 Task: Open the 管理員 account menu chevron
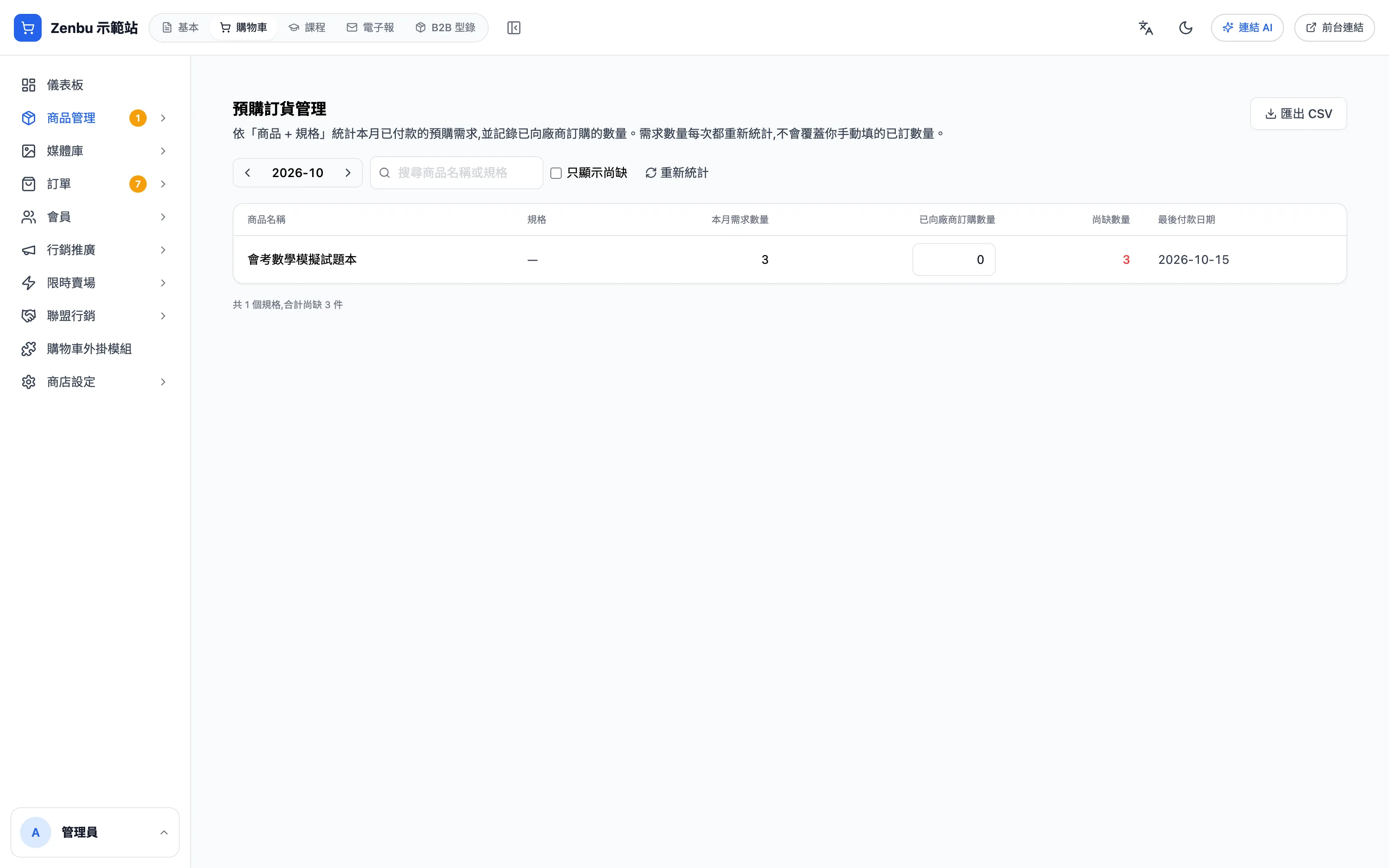[x=164, y=832]
